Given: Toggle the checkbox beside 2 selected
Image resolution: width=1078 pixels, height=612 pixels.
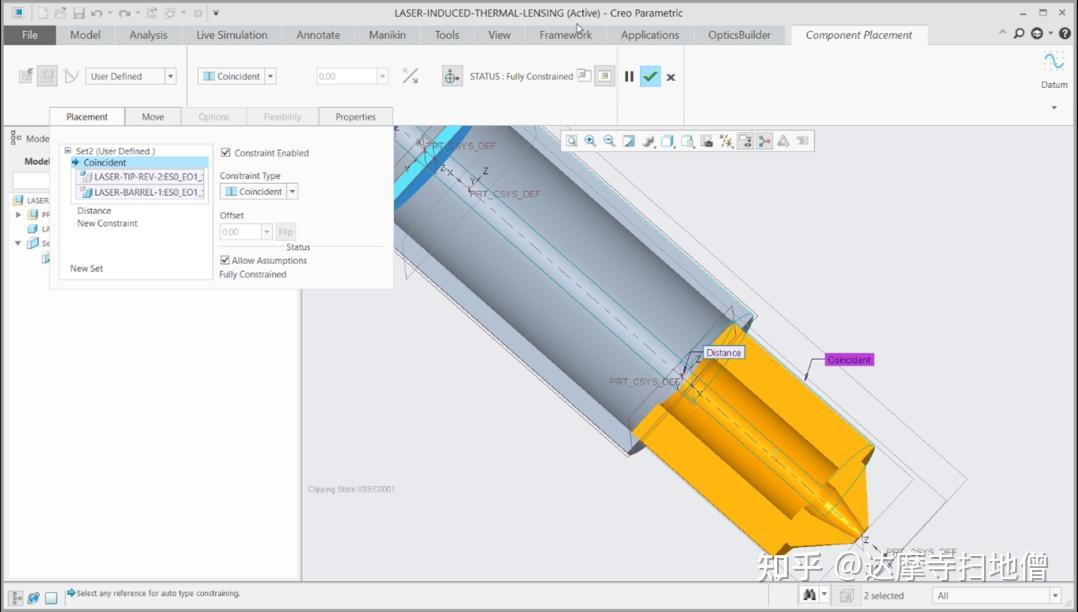Looking at the screenshot, I should (x=847, y=595).
